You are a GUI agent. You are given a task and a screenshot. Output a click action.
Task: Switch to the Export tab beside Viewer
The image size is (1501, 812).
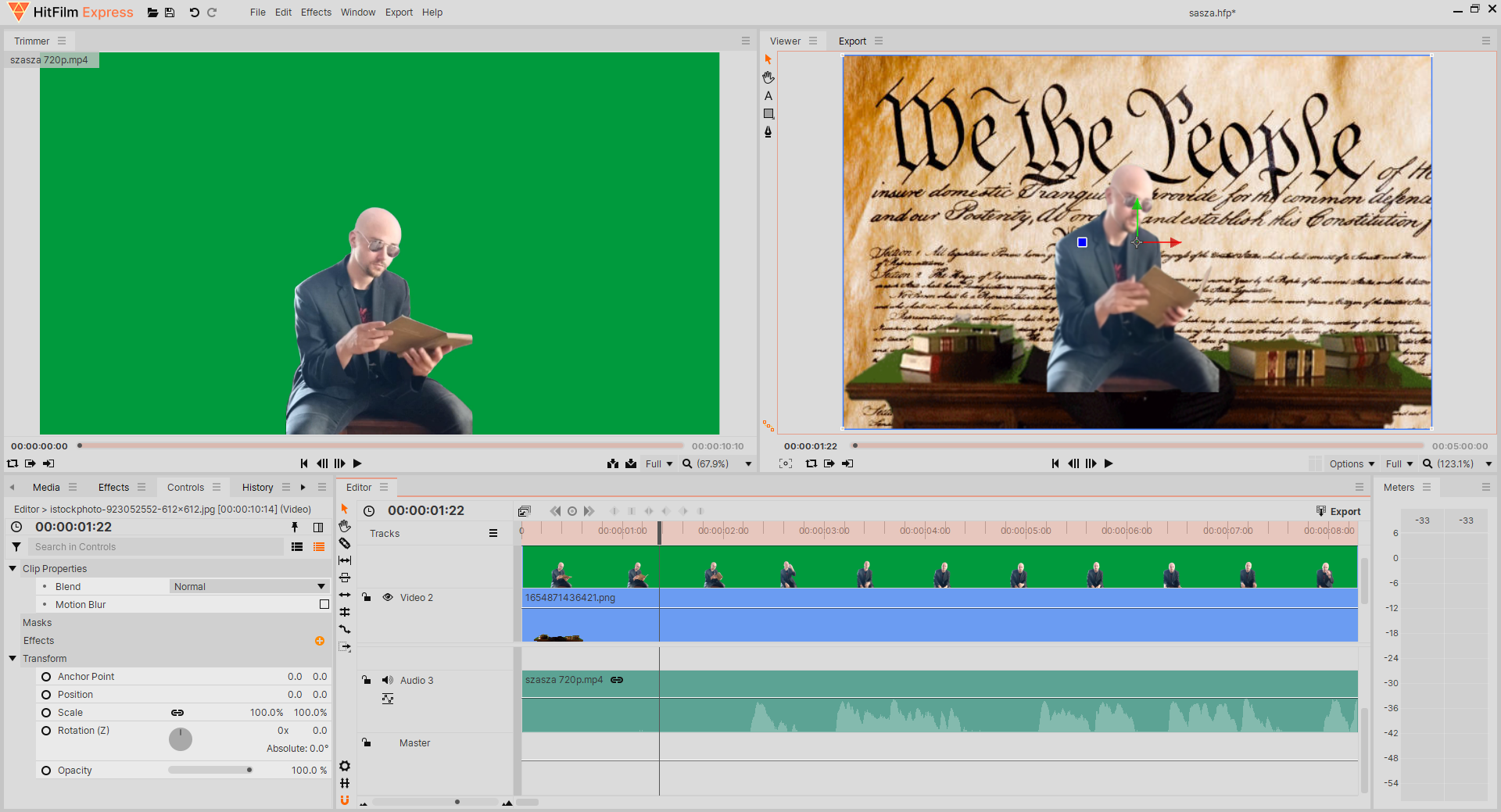tap(852, 41)
